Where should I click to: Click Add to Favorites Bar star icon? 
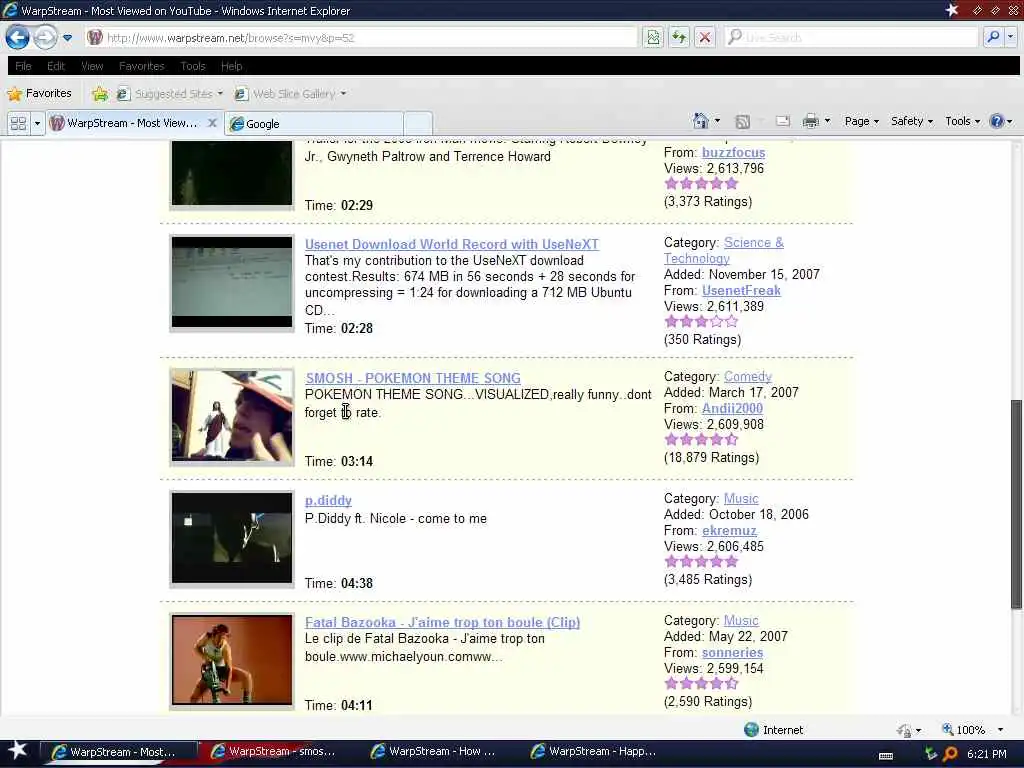pos(99,94)
